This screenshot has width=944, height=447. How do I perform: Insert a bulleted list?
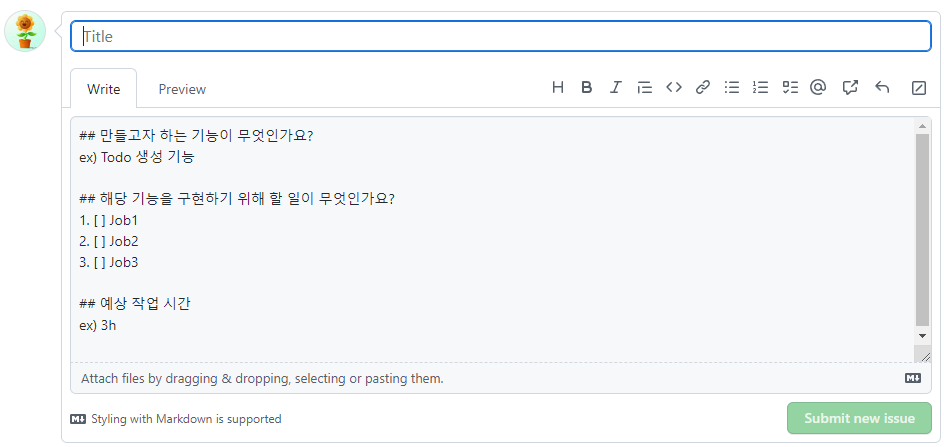click(731, 88)
